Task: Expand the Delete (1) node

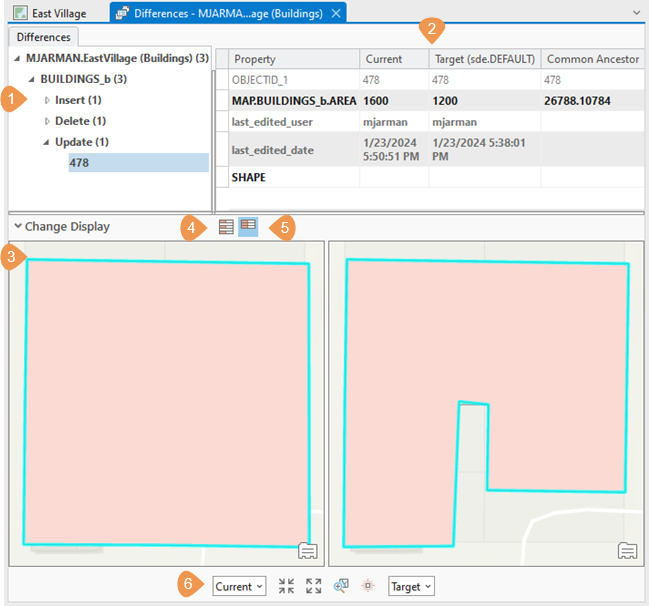Action: pos(47,121)
